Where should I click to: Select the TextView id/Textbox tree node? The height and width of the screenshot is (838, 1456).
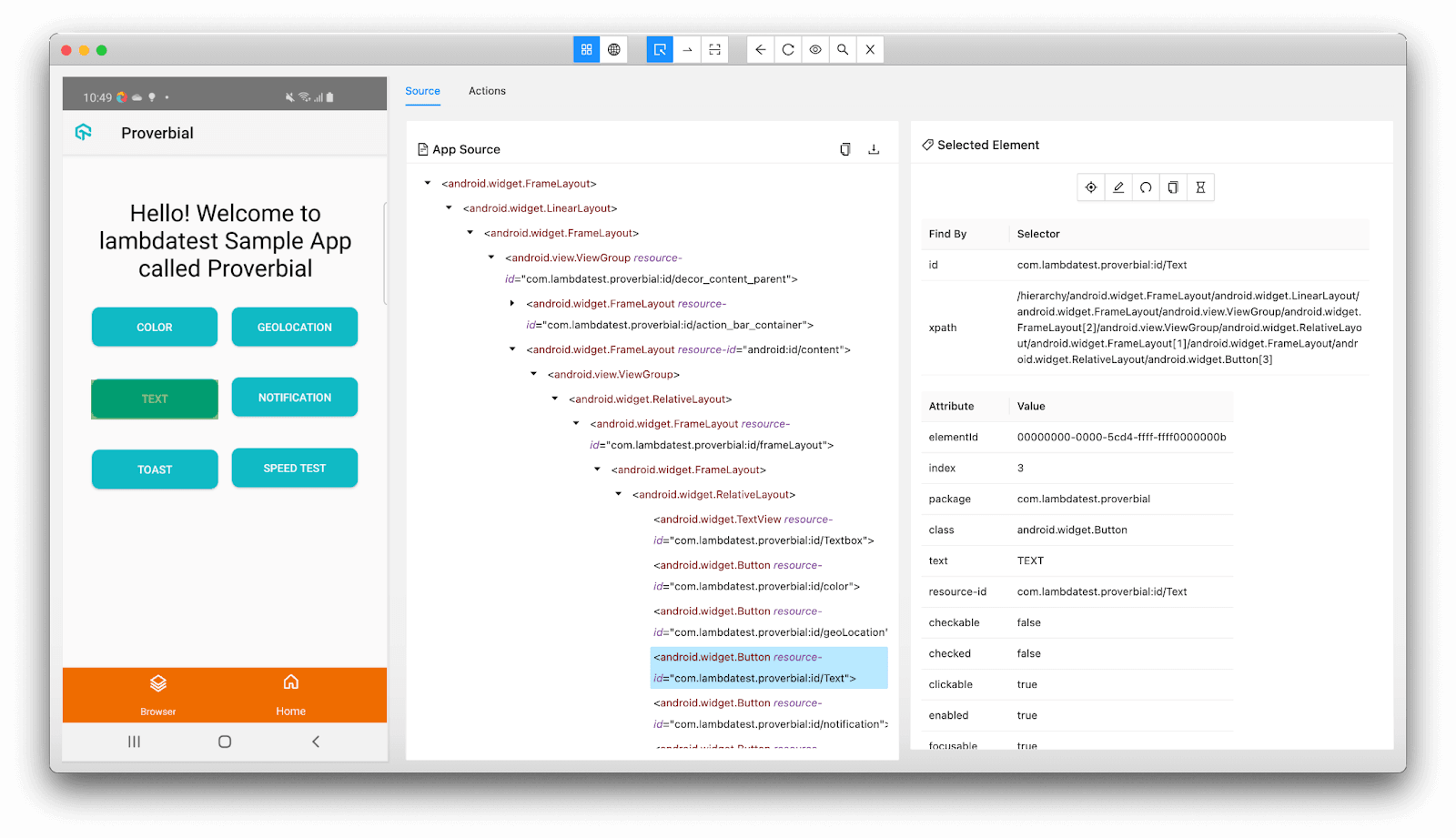click(x=763, y=530)
